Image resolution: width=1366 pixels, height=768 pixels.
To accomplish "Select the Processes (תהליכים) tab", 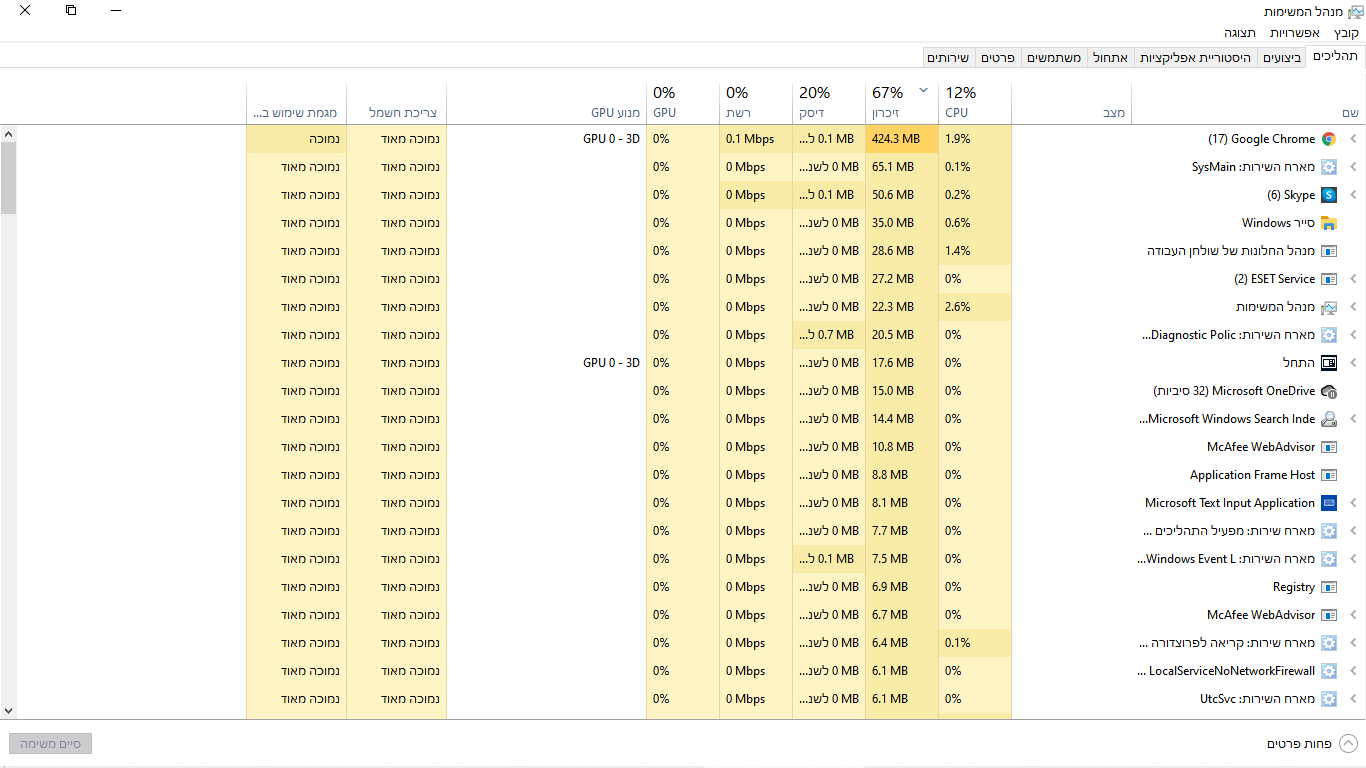I will 1335,57.
